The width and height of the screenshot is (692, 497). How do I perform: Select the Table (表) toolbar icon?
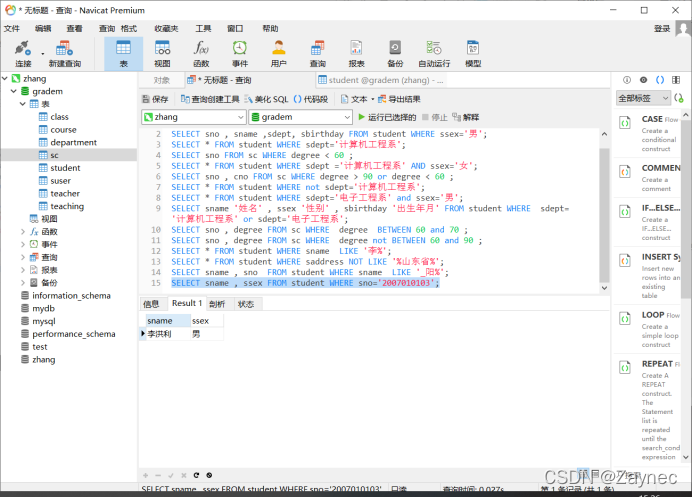point(124,53)
